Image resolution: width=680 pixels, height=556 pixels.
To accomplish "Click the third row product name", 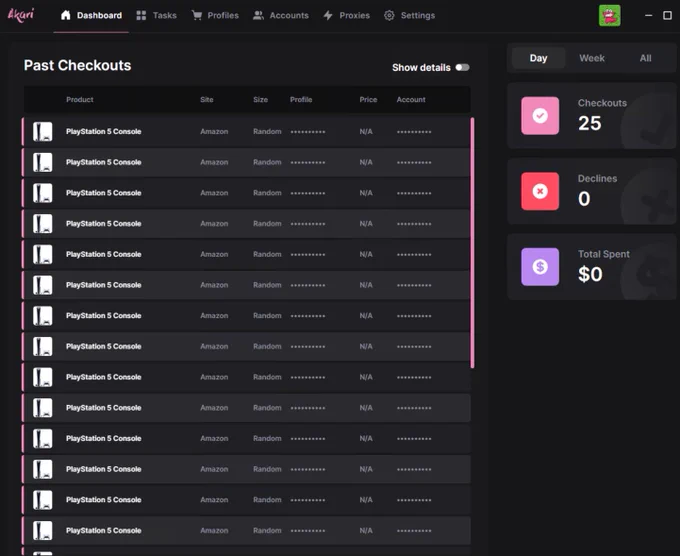I will point(104,193).
